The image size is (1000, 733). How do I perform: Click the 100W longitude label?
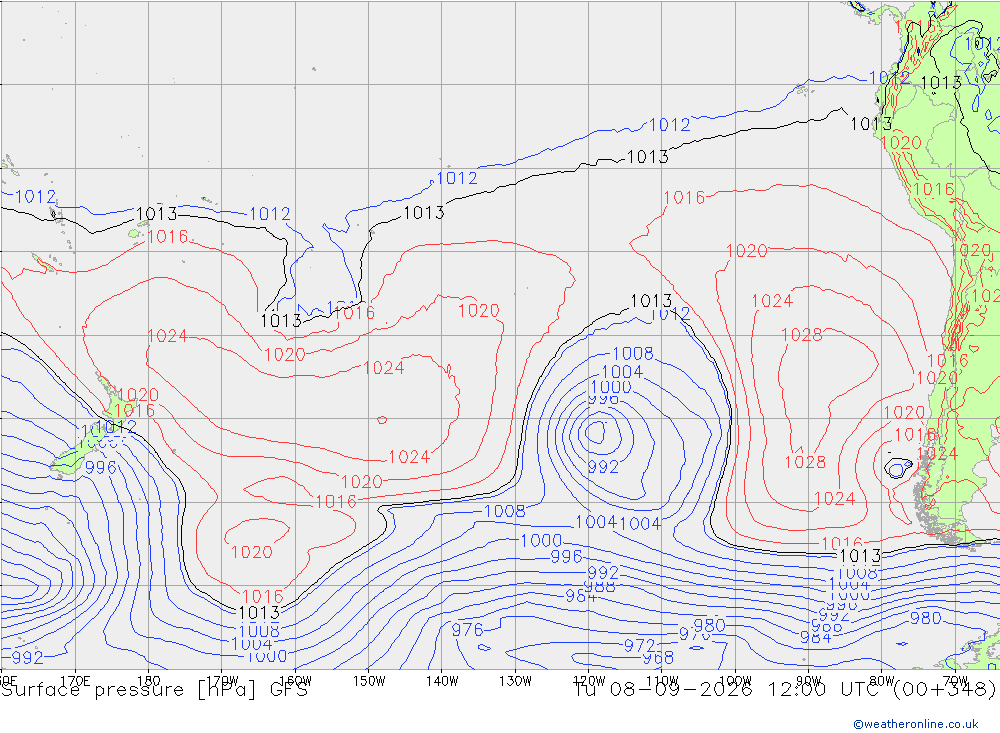click(735, 681)
